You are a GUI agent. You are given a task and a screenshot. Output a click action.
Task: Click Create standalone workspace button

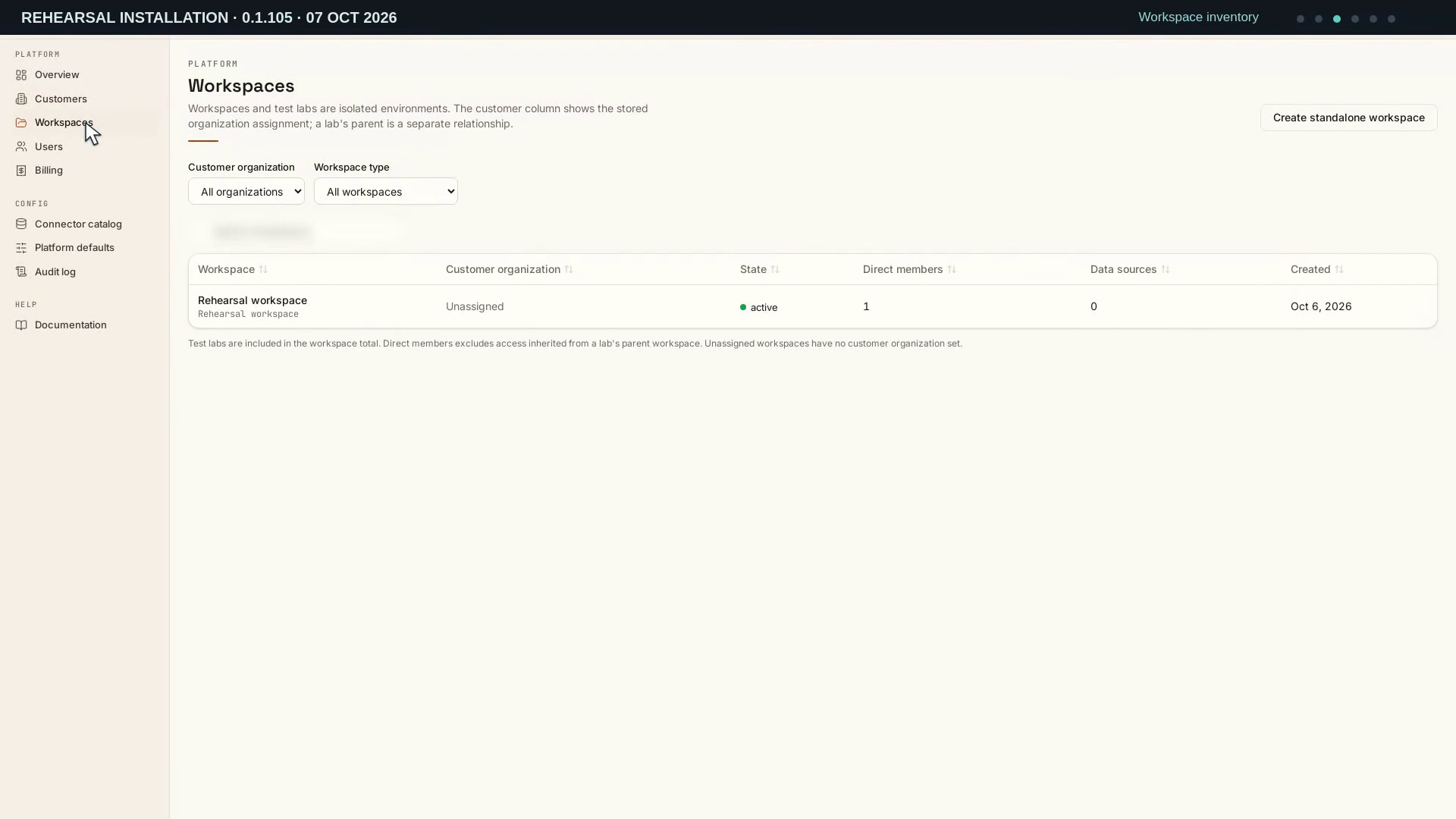(1348, 118)
